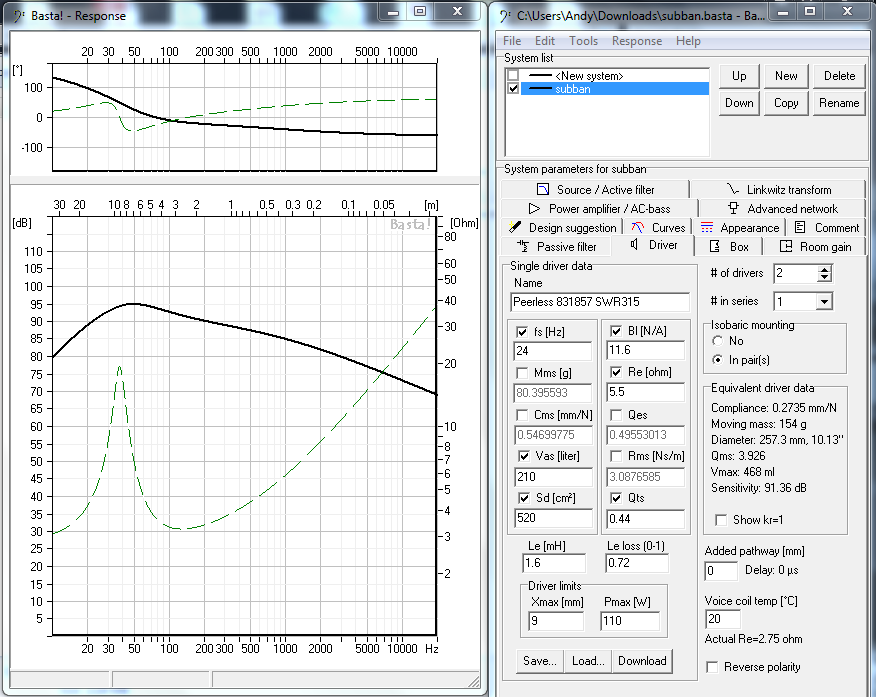Click the Bl field showing 11.6
Screen dimensions: 876x697
tap(646, 350)
